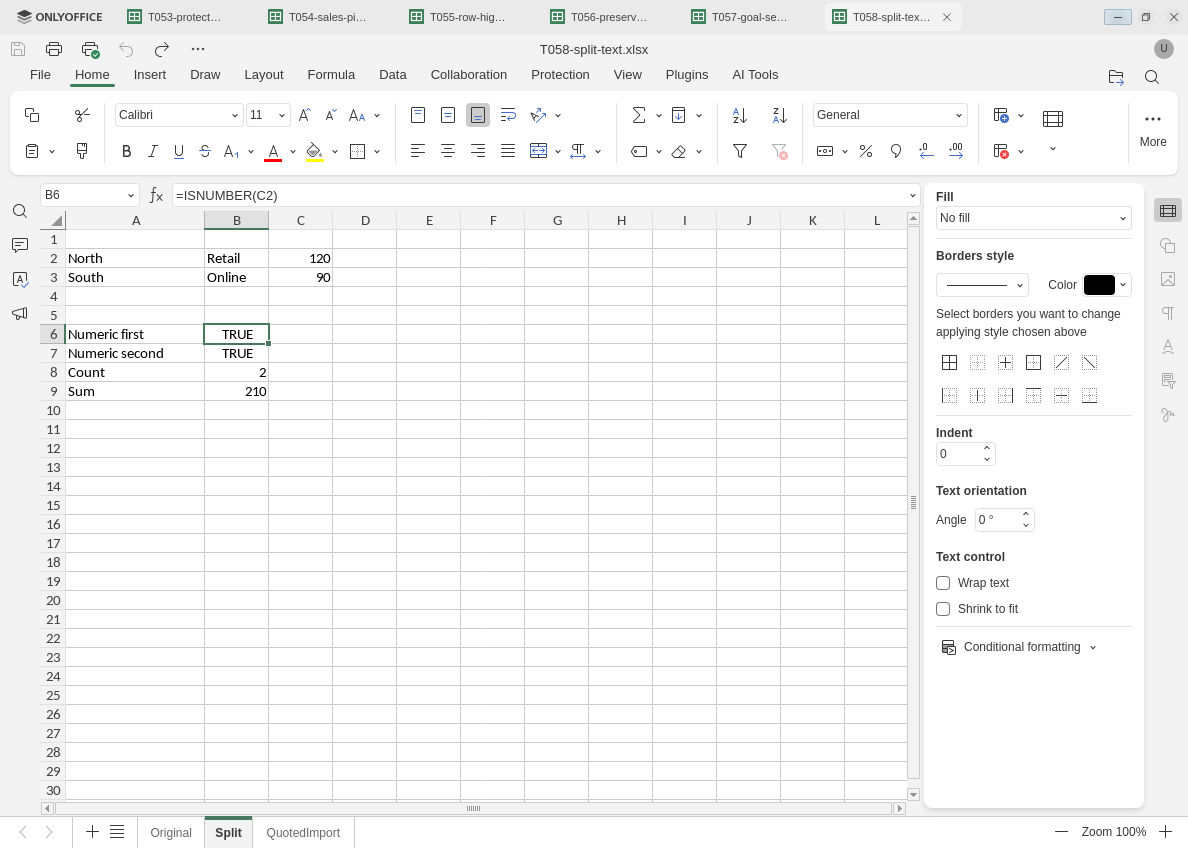Click the formula bar input field
This screenshot has height=848, width=1188.
coord(538,196)
